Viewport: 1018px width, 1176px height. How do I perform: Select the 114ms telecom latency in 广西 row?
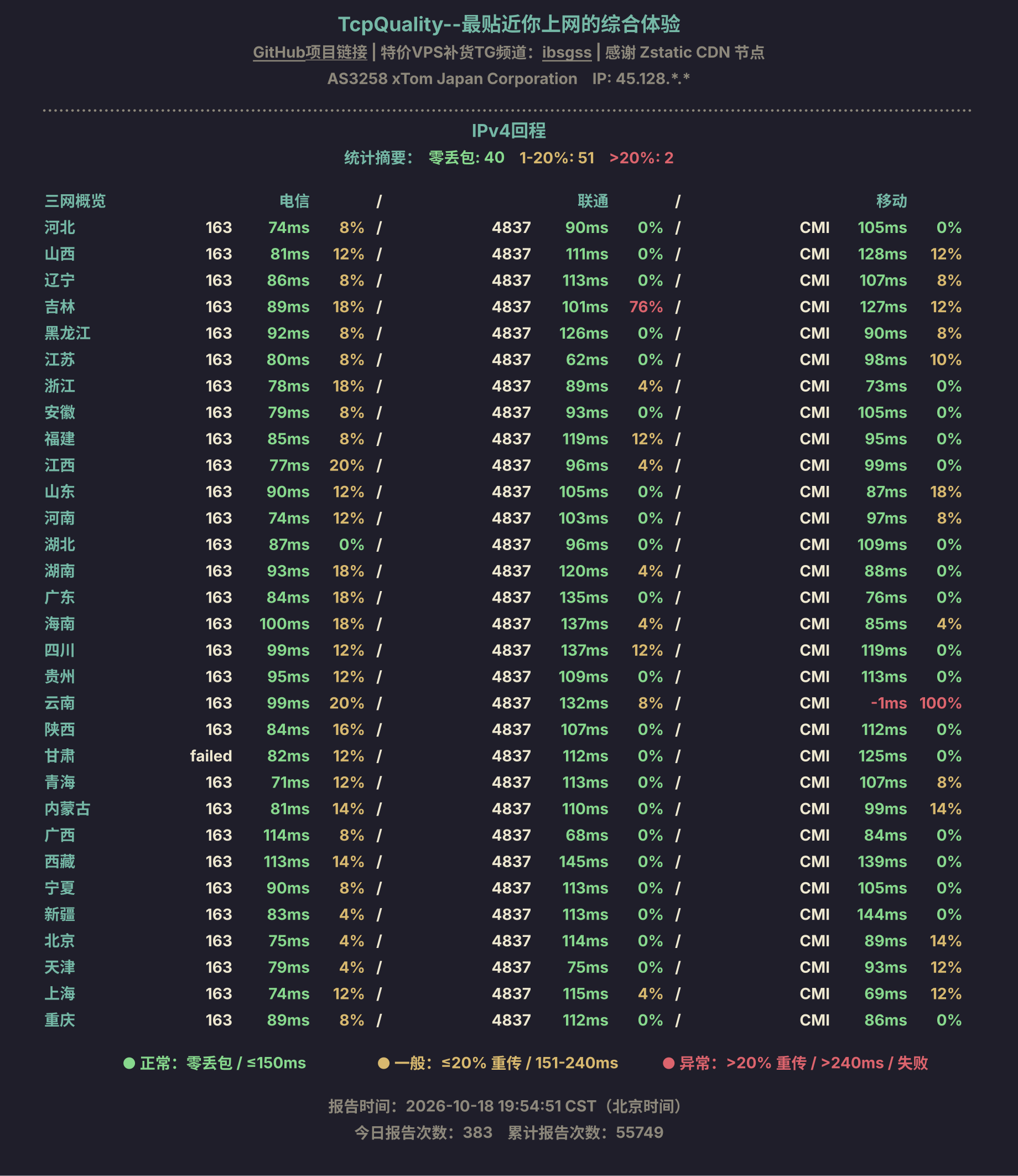click(x=285, y=835)
